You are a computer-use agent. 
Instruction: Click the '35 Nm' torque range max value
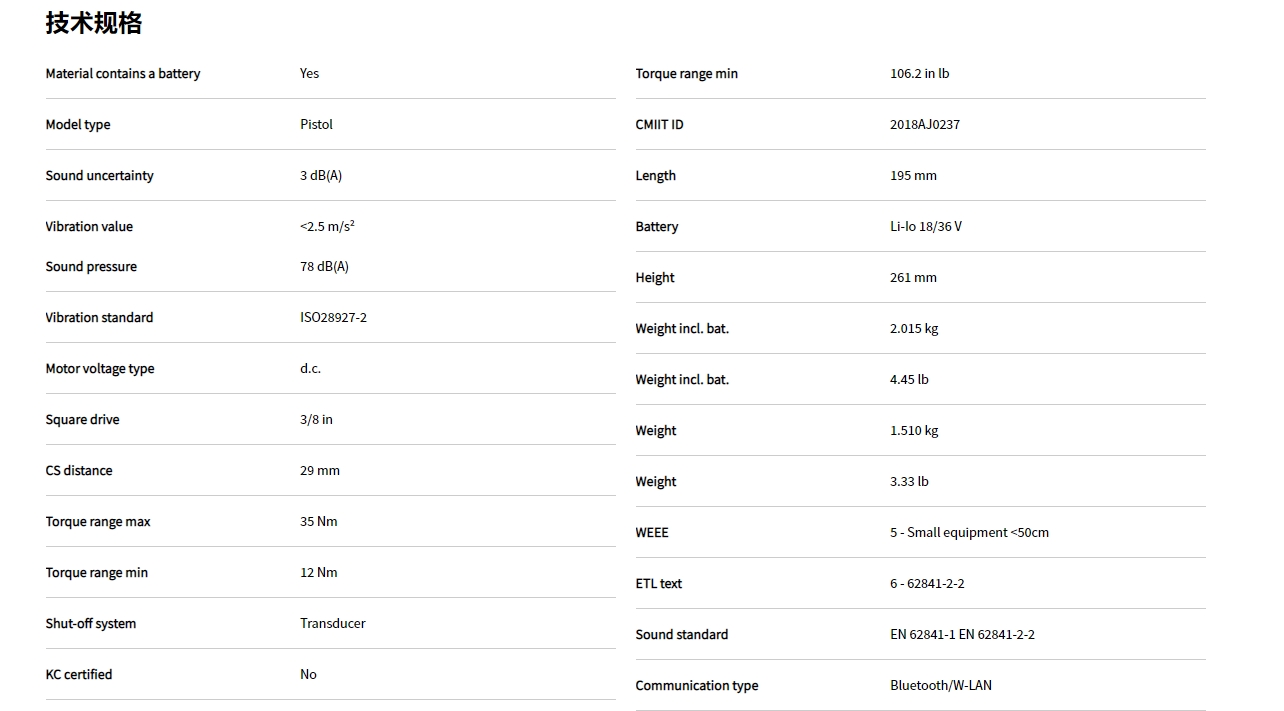click(x=318, y=522)
